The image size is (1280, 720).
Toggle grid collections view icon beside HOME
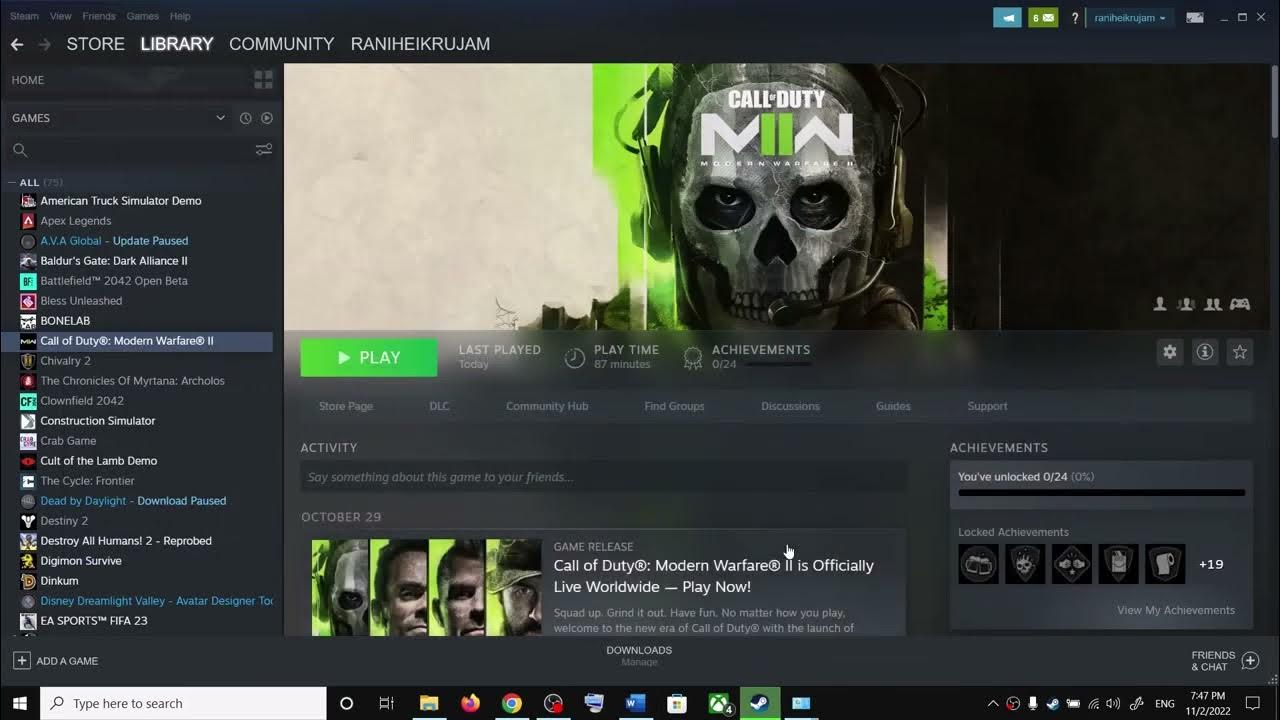pos(264,80)
